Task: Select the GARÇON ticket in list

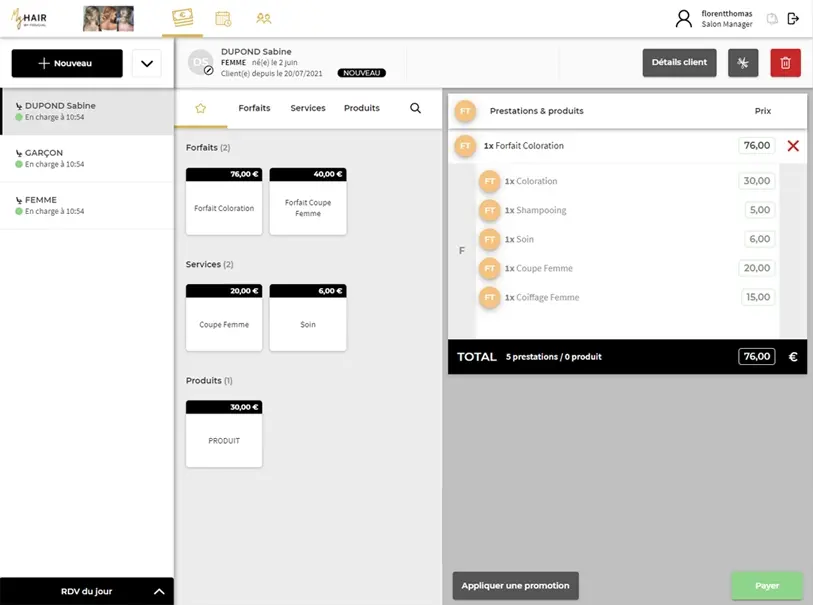Action: 87,158
